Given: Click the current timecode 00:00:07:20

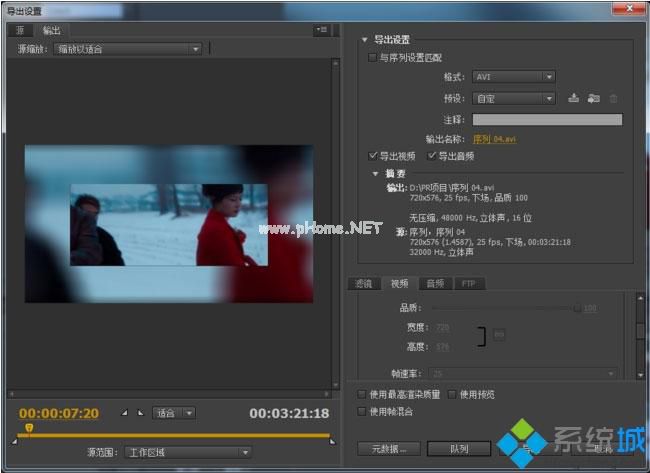Looking at the screenshot, I should click(59, 413).
